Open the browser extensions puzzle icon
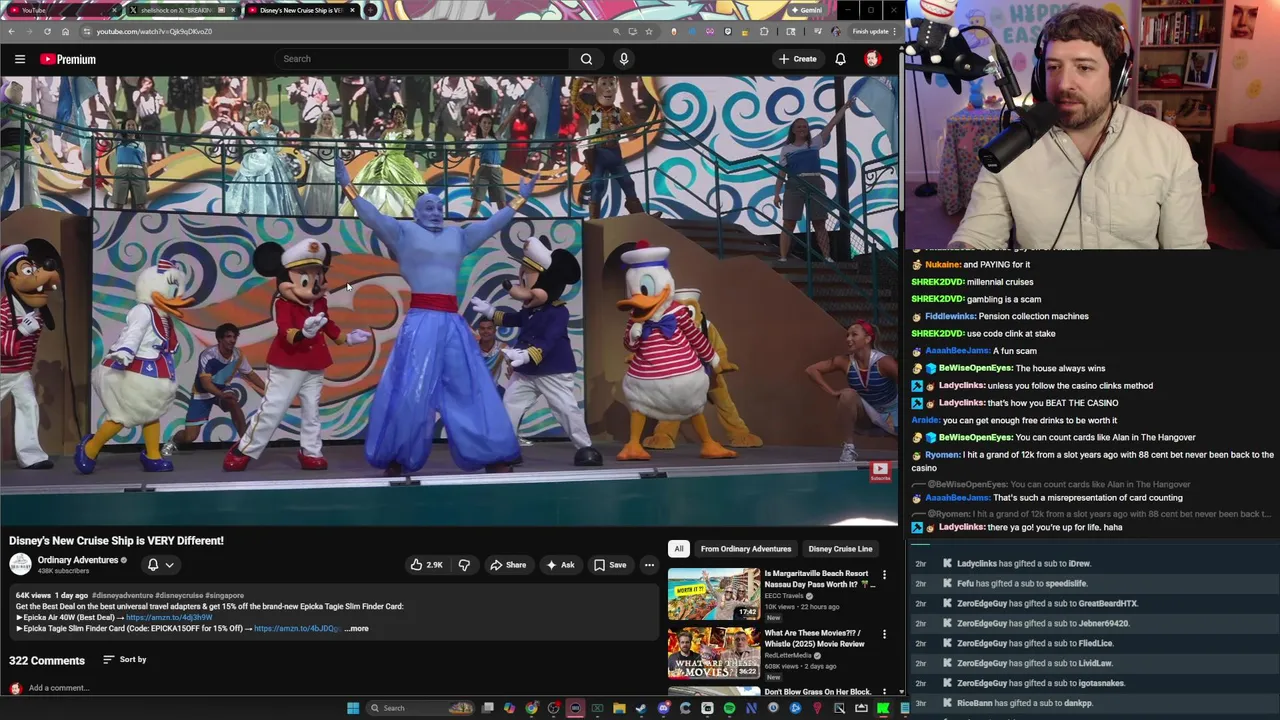 pyautogui.click(x=764, y=31)
